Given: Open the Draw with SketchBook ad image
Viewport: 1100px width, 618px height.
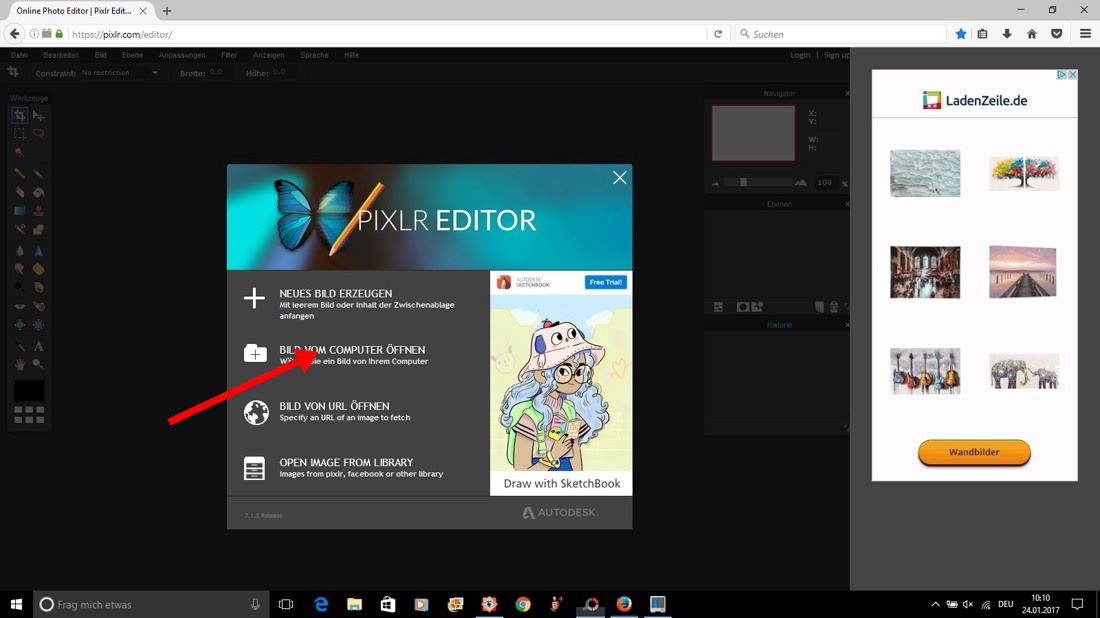Looking at the screenshot, I should point(561,382).
